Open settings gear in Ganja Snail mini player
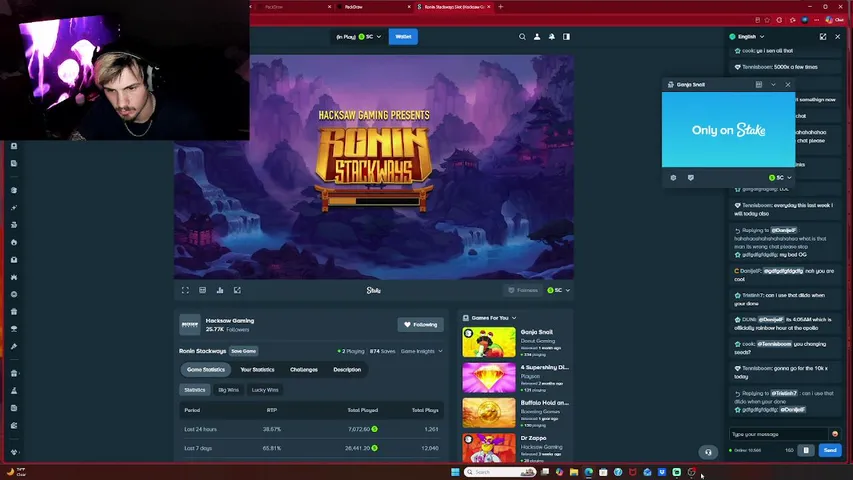Viewport: 853px width, 480px height. 673,177
